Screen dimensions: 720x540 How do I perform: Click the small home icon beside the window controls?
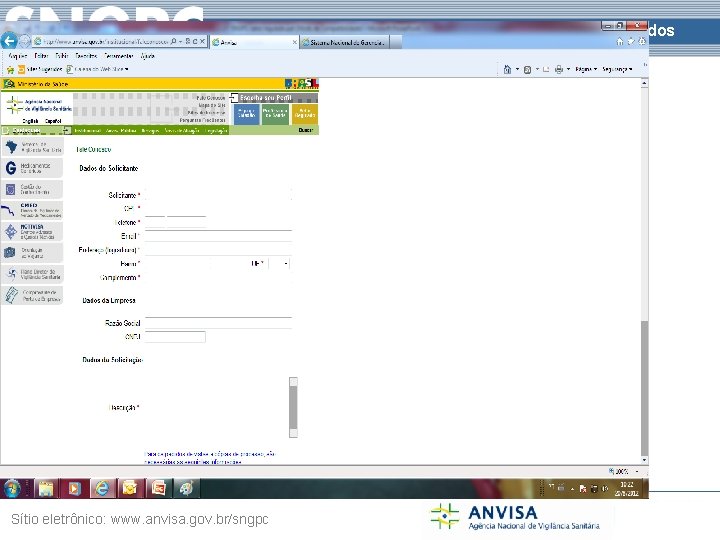click(x=620, y=41)
